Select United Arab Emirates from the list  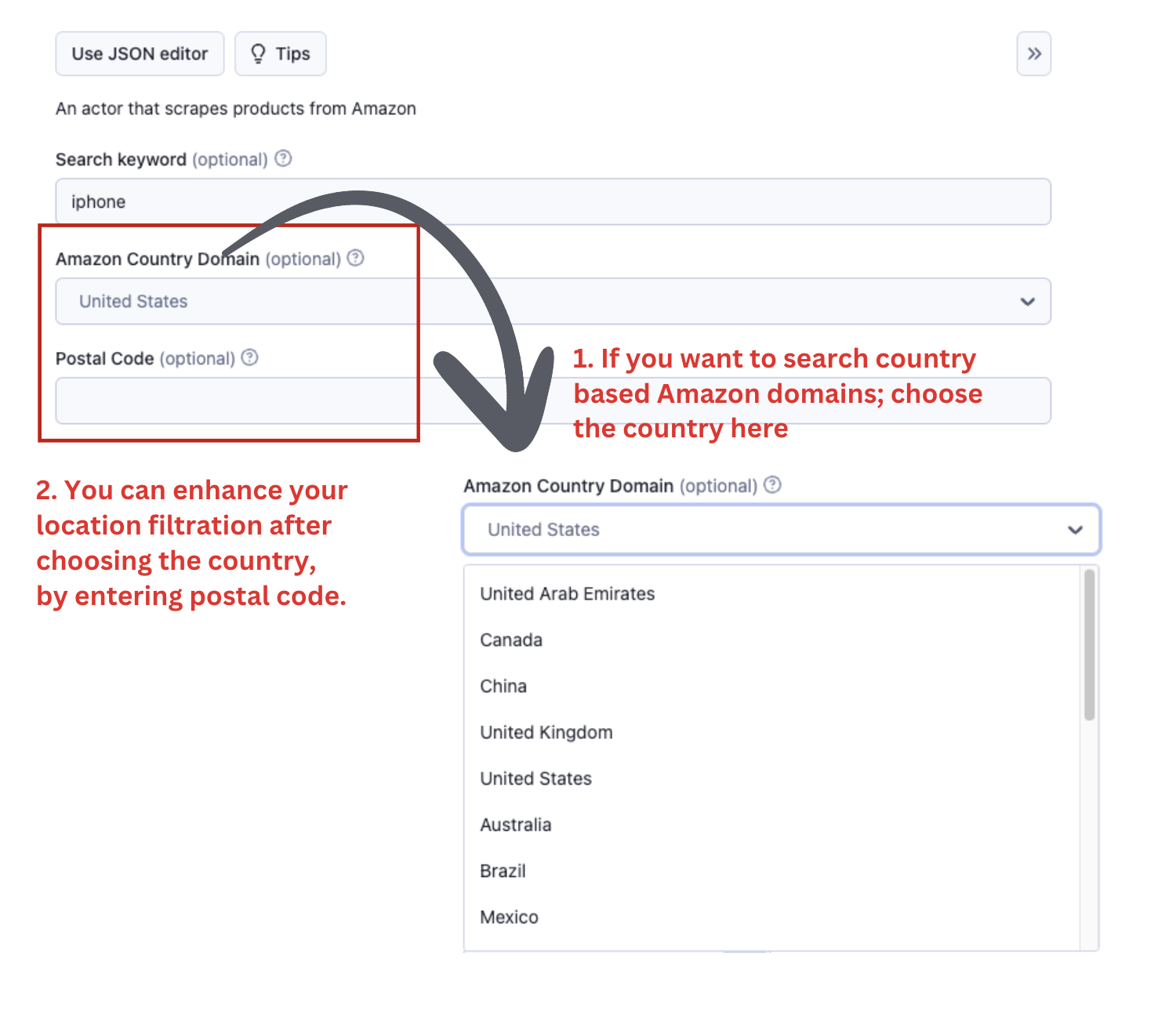pyautogui.click(x=568, y=594)
